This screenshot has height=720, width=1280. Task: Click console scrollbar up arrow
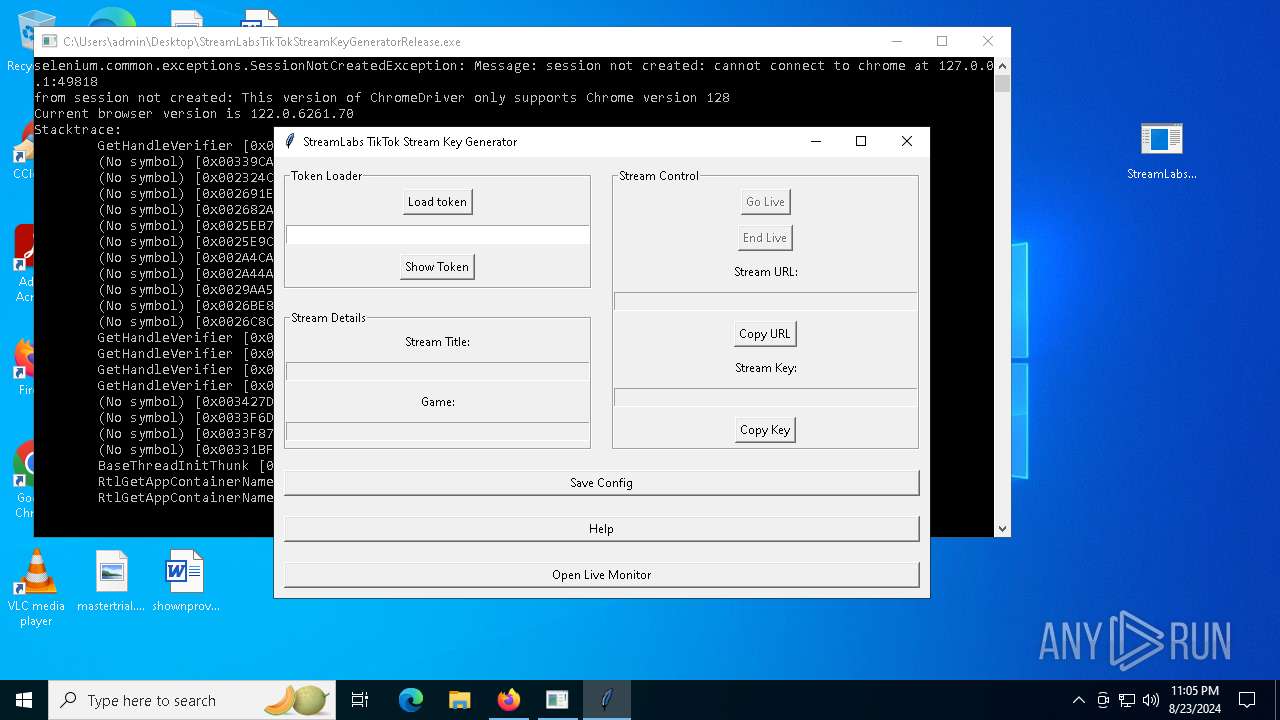[x=1002, y=65]
